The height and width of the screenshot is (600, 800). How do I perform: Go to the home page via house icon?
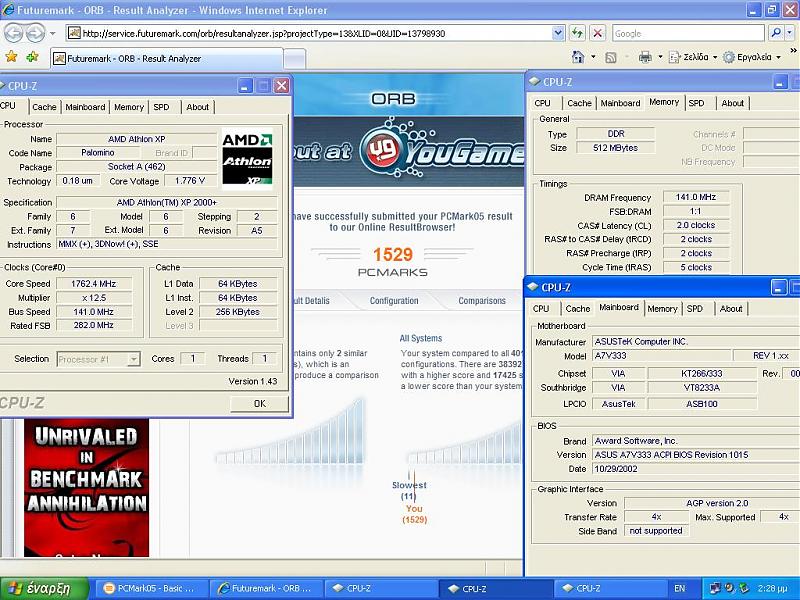pos(578,57)
